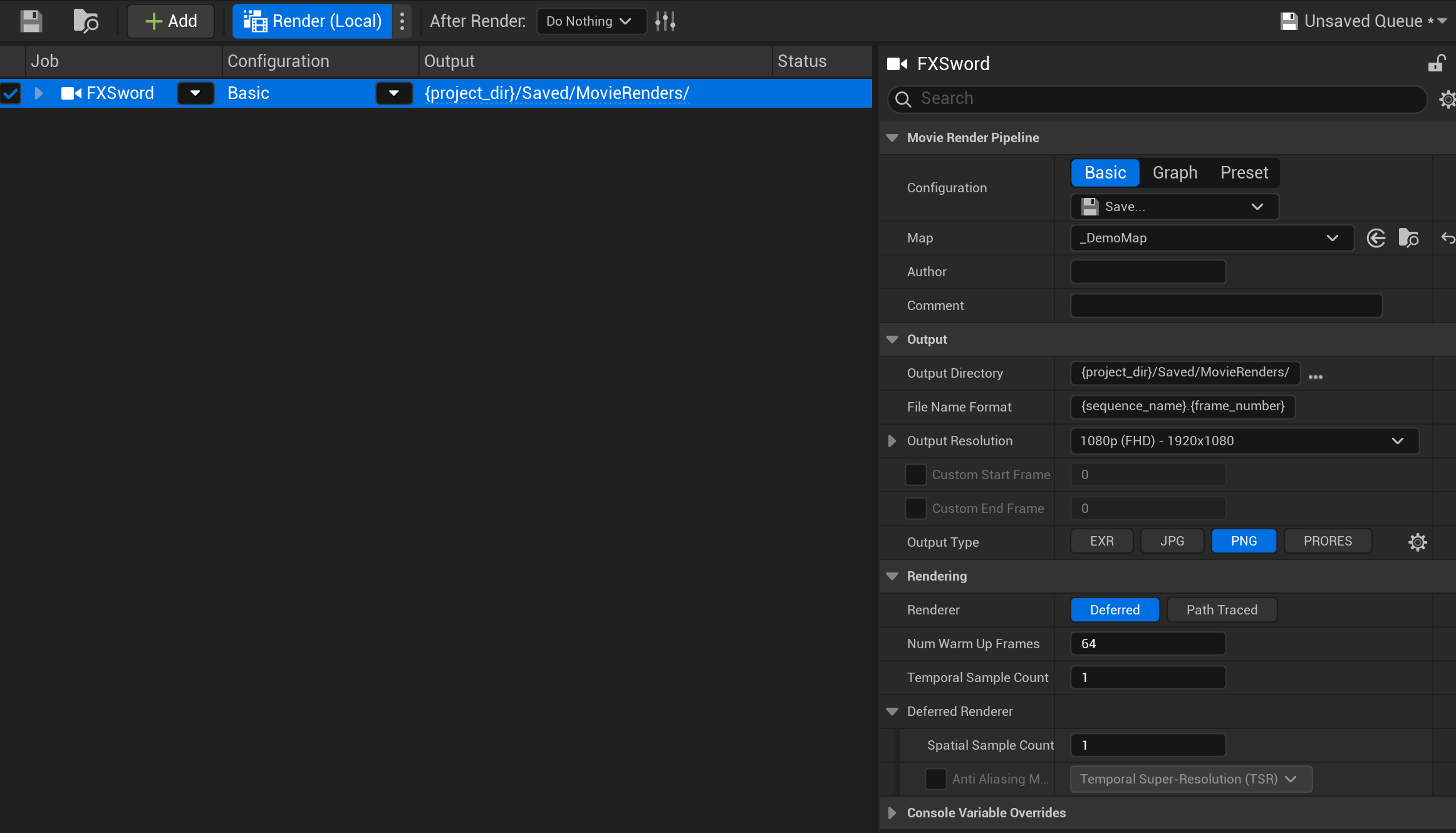The height and width of the screenshot is (833, 1456).
Task: Edit the Output Directory field
Action: 1185,373
